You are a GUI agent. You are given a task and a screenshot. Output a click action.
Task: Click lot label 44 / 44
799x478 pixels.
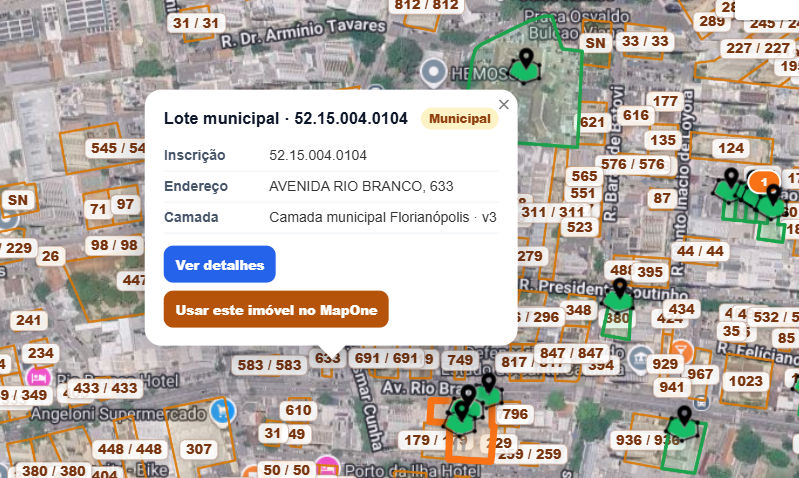point(700,251)
